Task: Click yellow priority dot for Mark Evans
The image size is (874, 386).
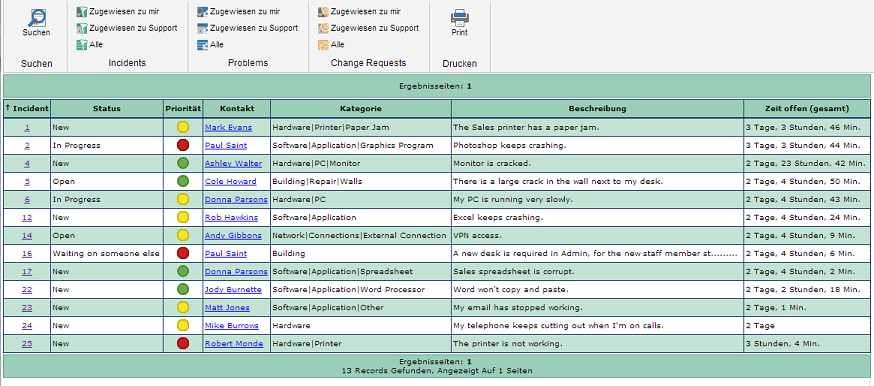Action: pyautogui.click(x=183, y=127)
